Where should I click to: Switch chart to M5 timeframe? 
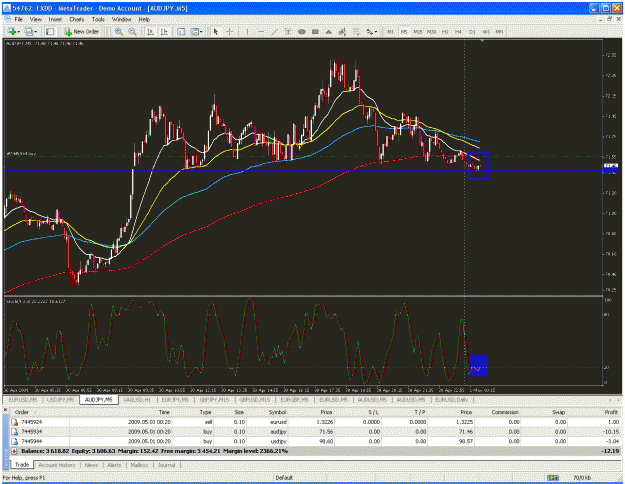[x=404, y=31]
